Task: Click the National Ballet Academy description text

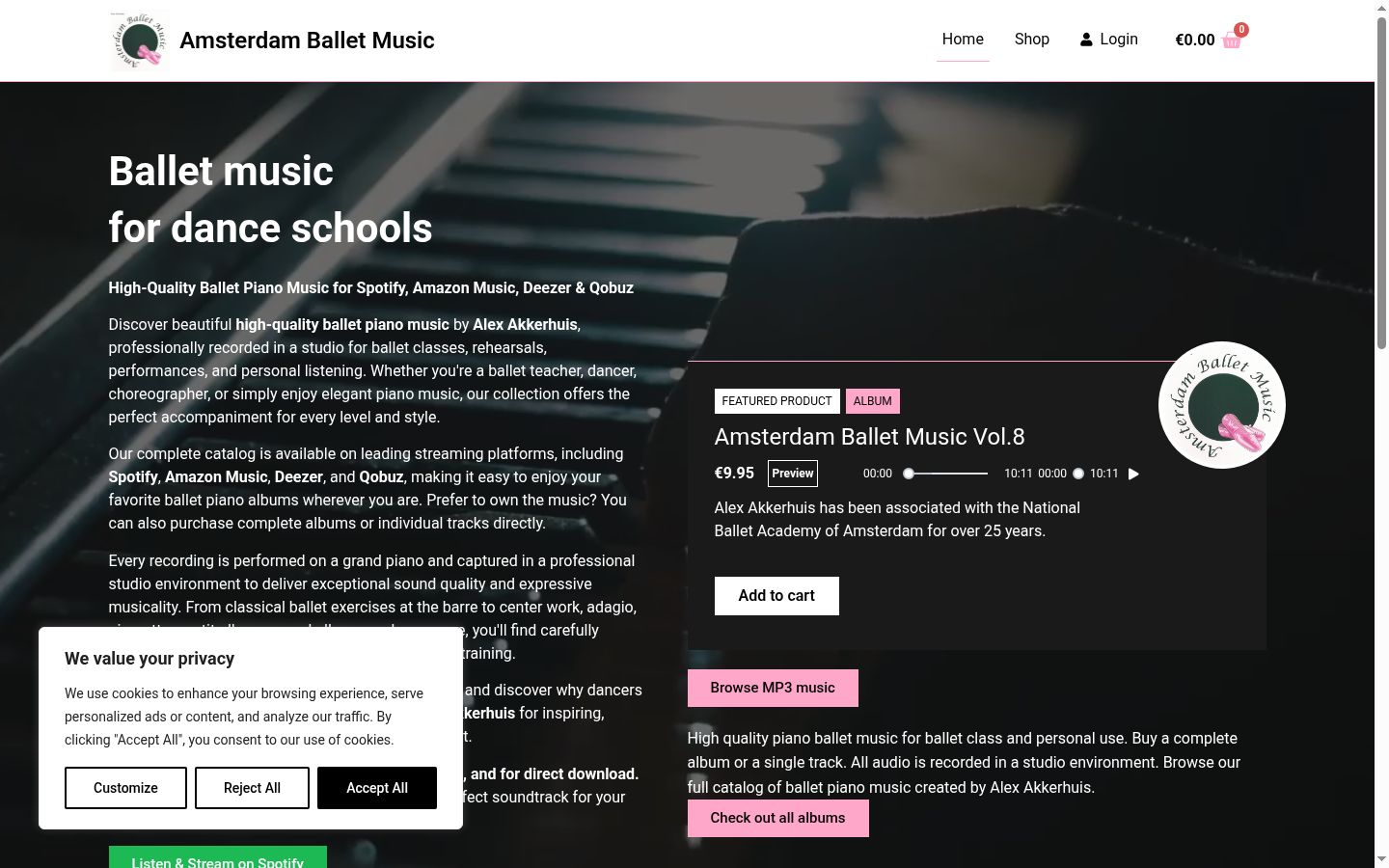Action: tap(897, 519)
